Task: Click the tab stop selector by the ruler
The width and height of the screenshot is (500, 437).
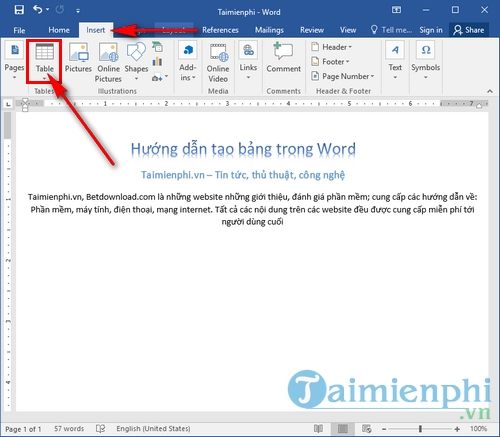Action: coord(8,104)
